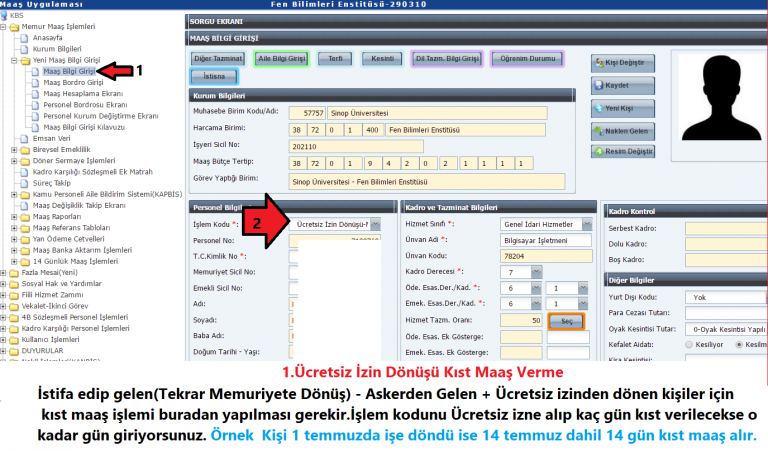Select the Kesiliyor radio button
Viewport: 768px width, 451px height.
tap(689, 345)
